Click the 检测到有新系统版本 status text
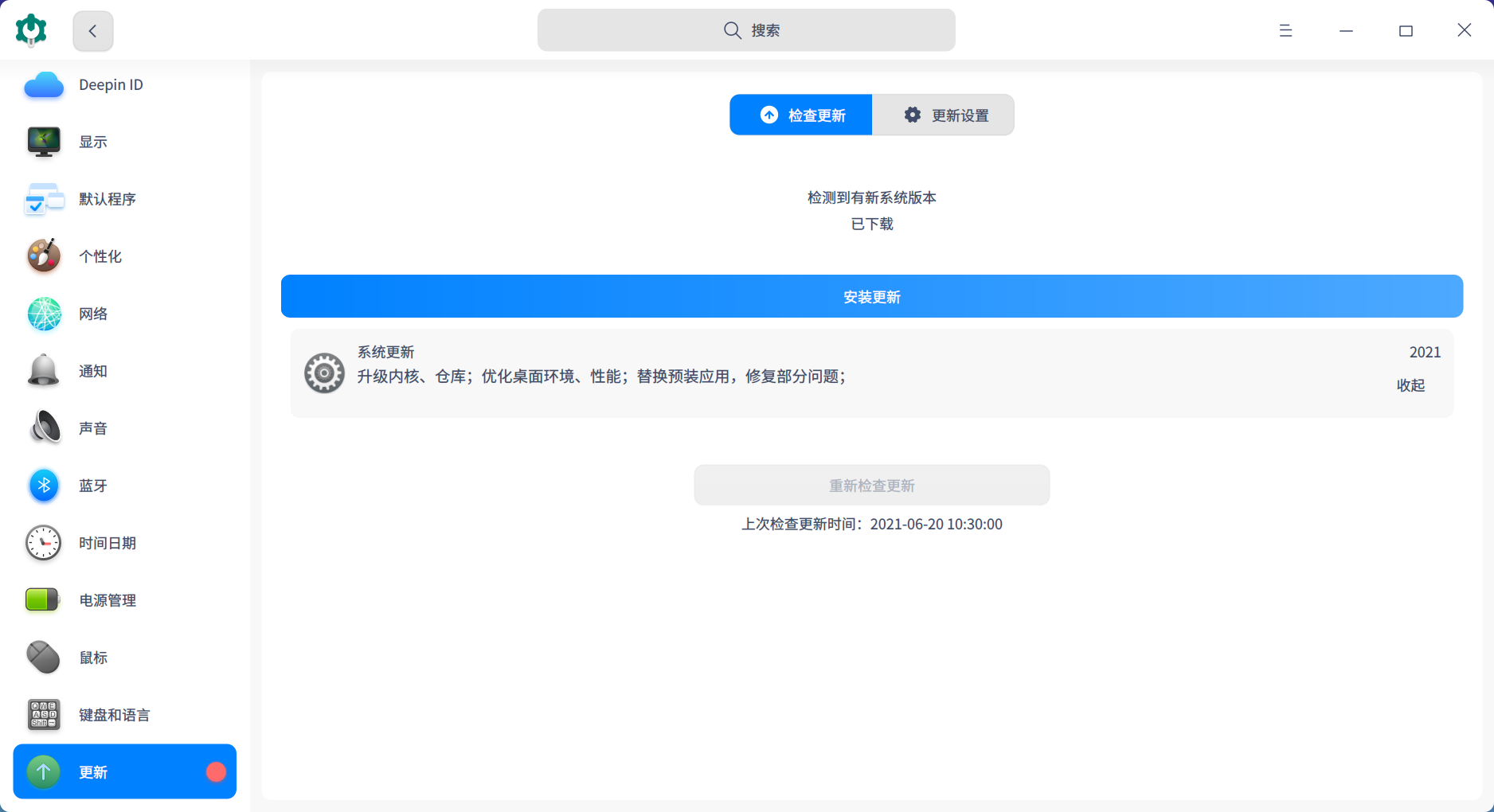 [x=872, y=197]
